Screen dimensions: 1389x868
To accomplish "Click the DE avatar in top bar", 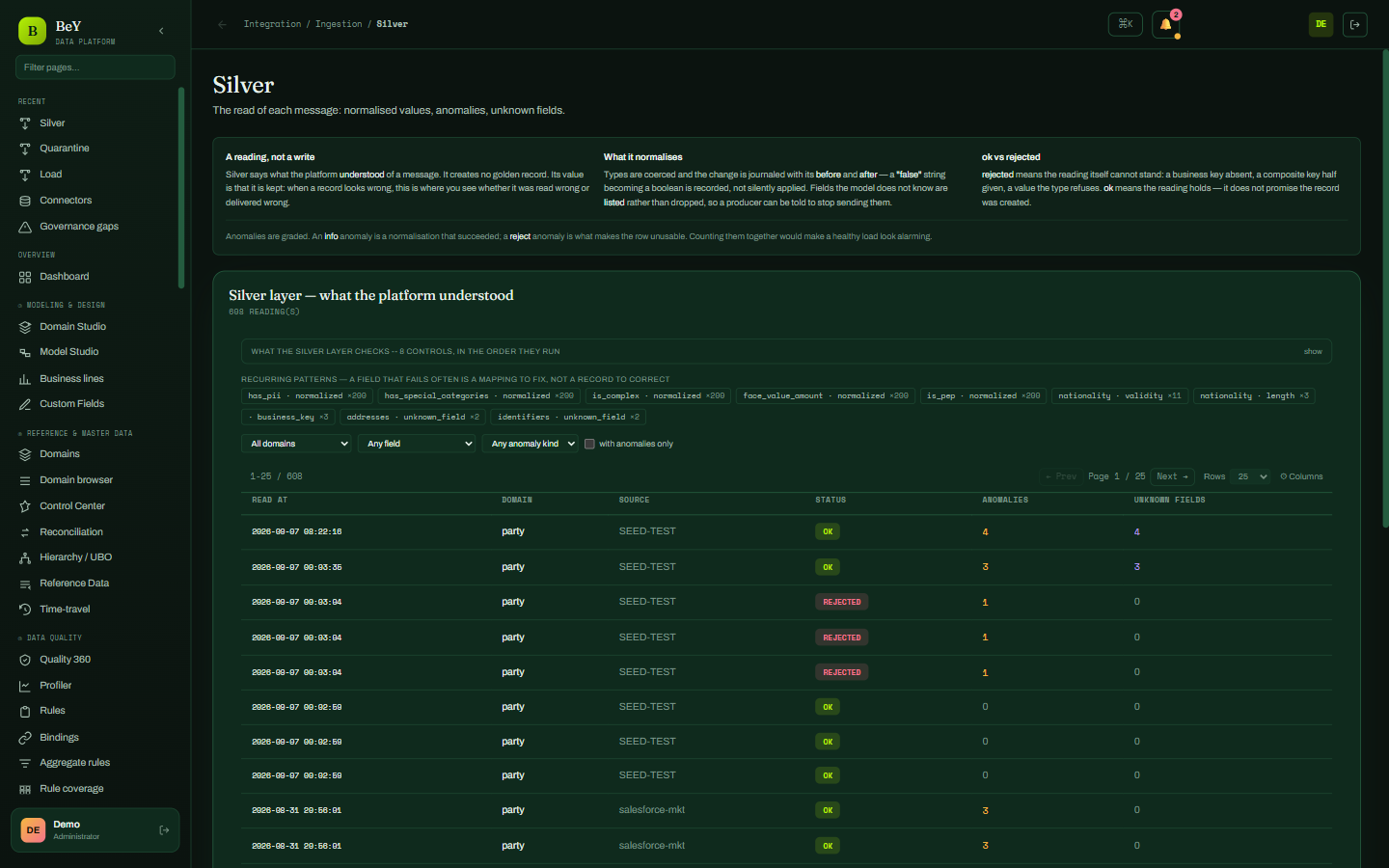I will click(1321, 24).
